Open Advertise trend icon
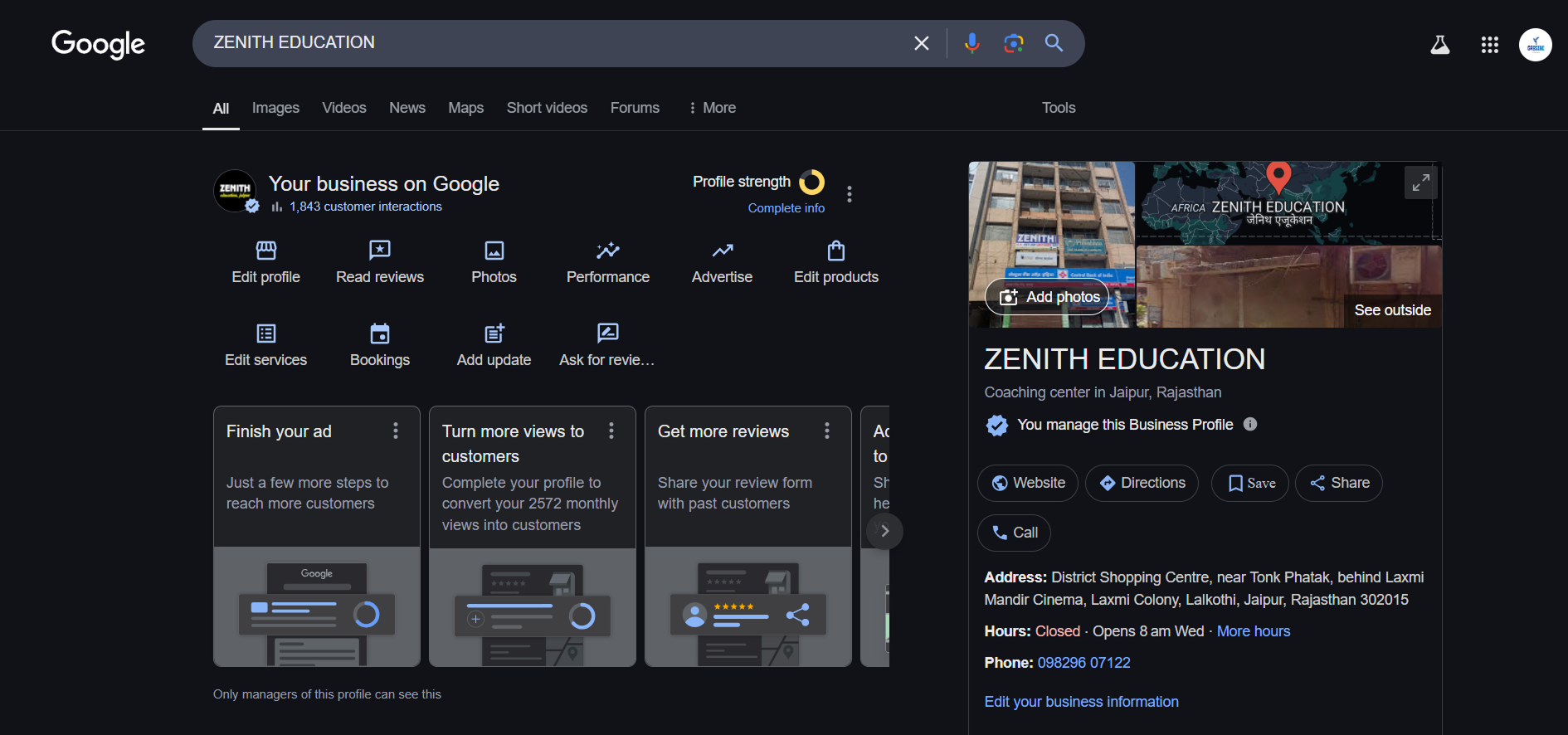The width and height of the screenshot is (1568, 735). (723, 250)
